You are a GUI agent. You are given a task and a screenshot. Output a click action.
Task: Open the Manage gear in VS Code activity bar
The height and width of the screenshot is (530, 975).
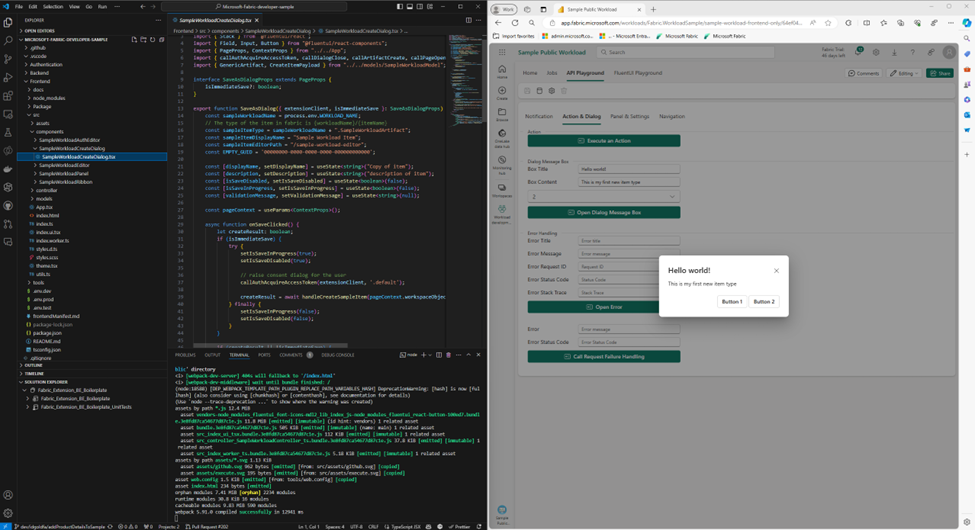8,513
